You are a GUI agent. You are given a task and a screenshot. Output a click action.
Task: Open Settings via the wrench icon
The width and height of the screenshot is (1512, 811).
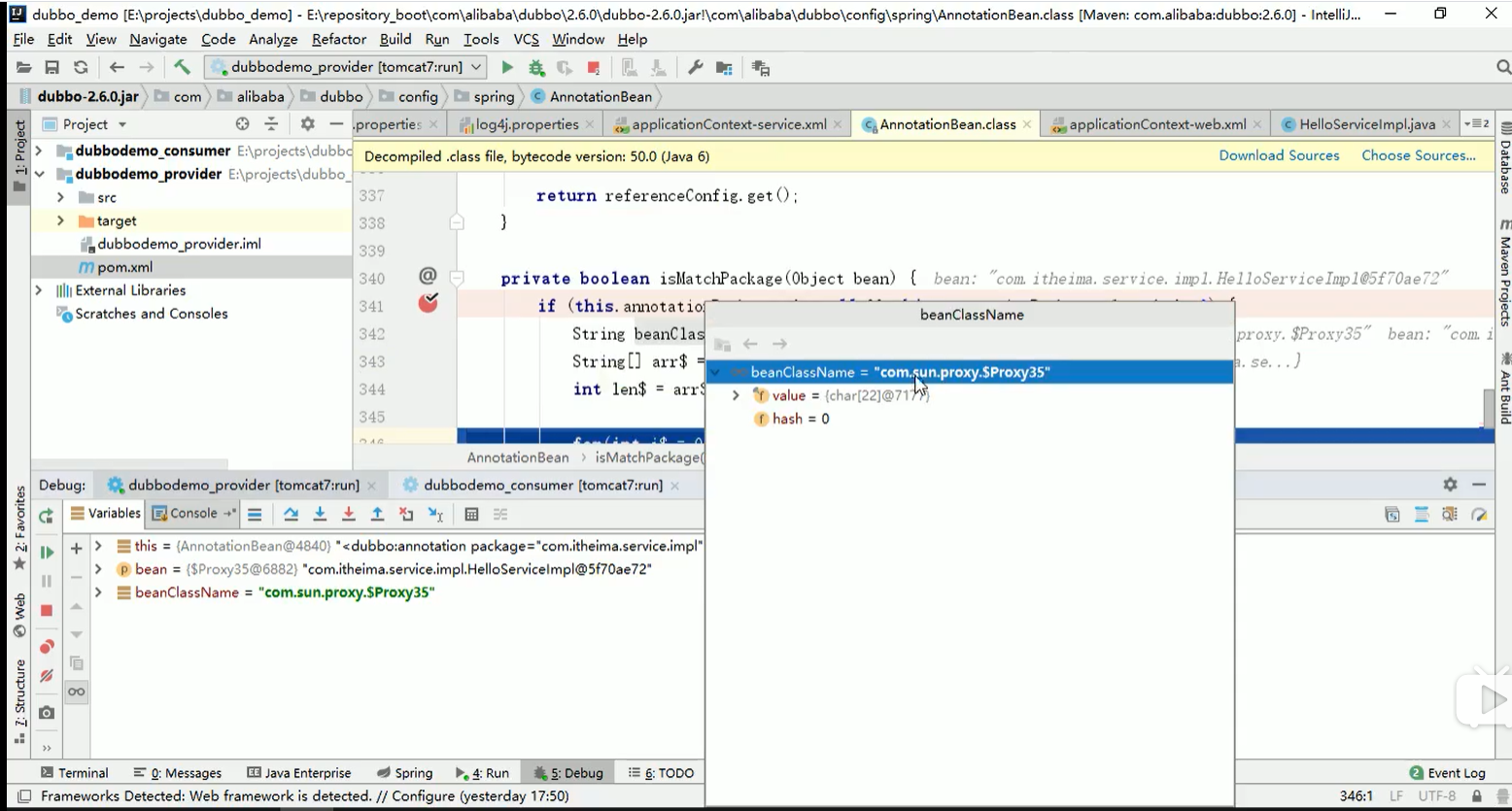(695, 67)
